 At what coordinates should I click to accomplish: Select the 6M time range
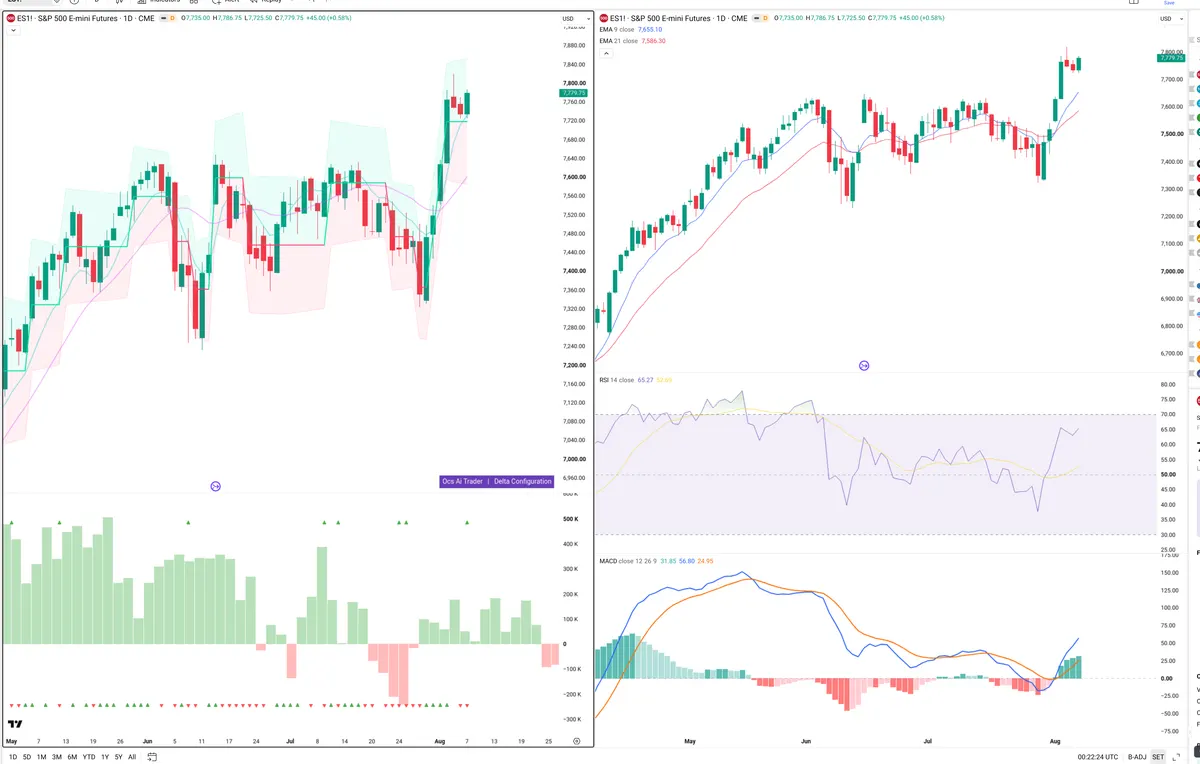coord(72,757)
